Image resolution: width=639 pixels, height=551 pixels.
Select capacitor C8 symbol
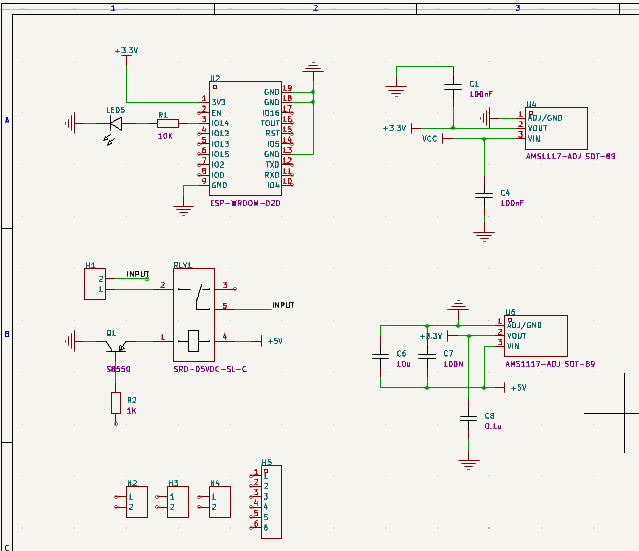468,419
